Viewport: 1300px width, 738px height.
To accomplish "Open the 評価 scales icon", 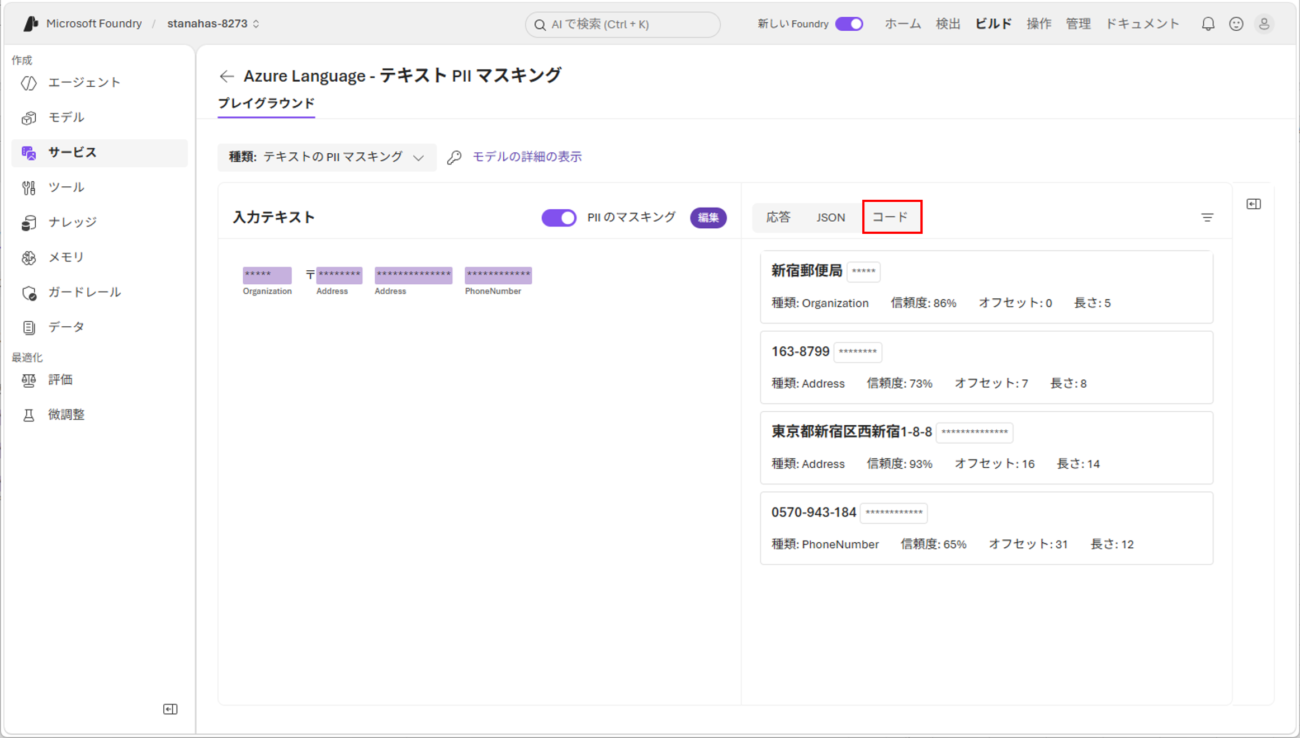I will (29, 380).
